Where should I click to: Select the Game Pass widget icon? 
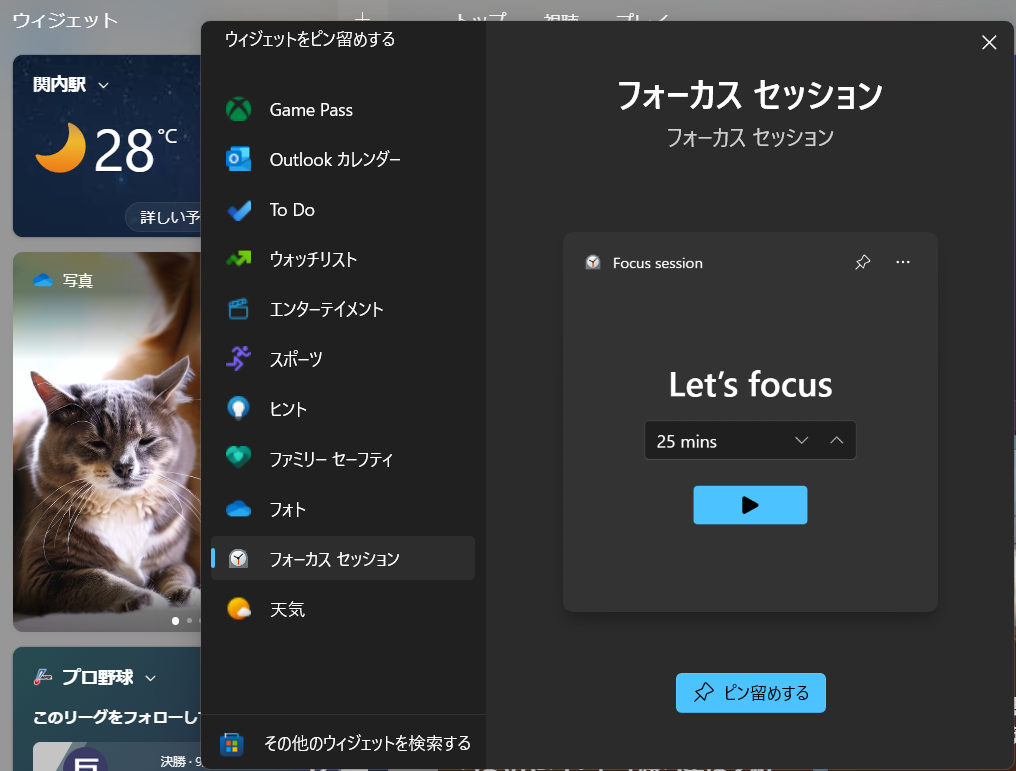point(238,109)
